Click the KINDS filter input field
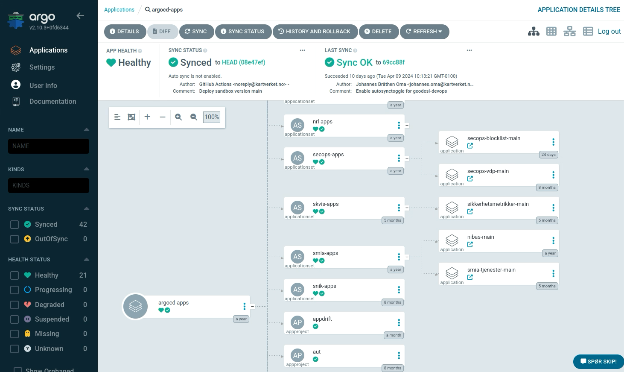This screenshot has width=624, height=372. click(49, 185)
